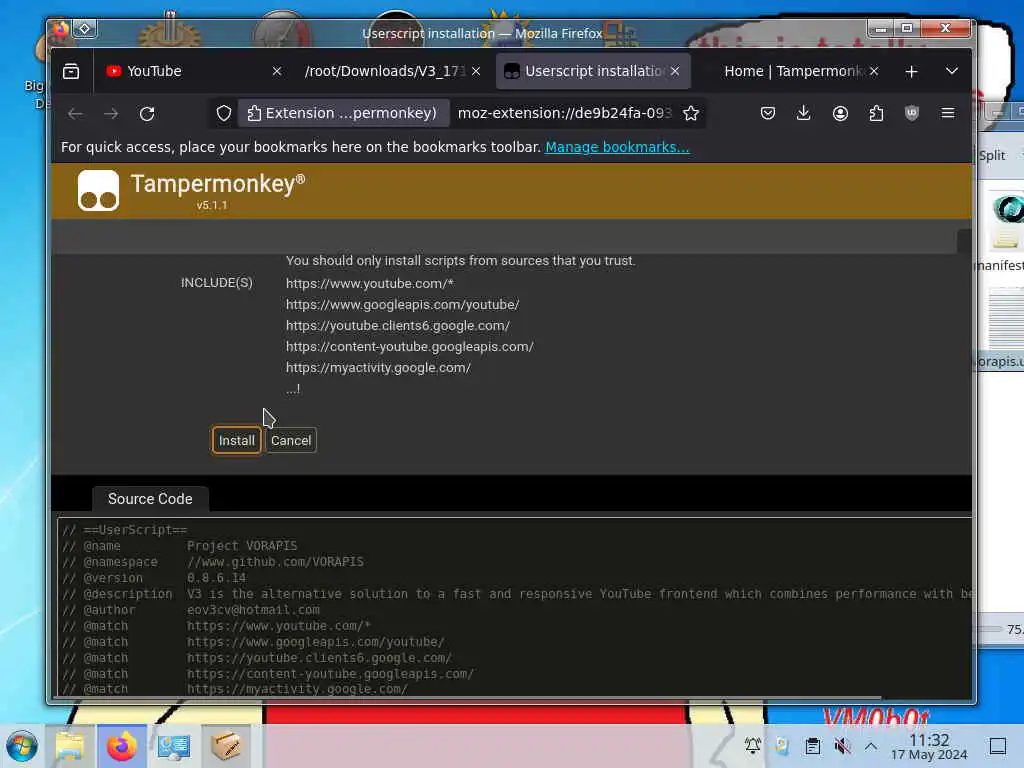Expand hidden tray icons chevron
The width and height of the screenshot is (1024, 768).
pos(871,746)
